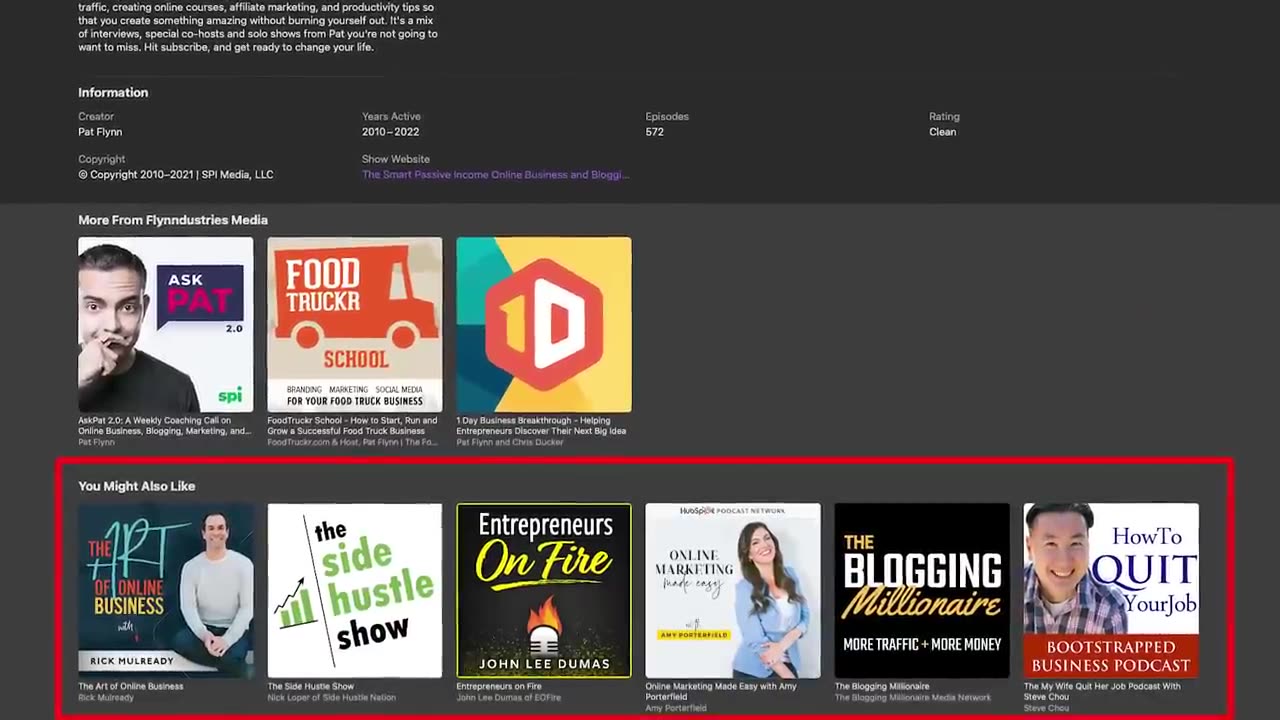Select 'The Blogging Millionaire Media Network' author text
1280x720 pixels.
[x=913, y=697]
